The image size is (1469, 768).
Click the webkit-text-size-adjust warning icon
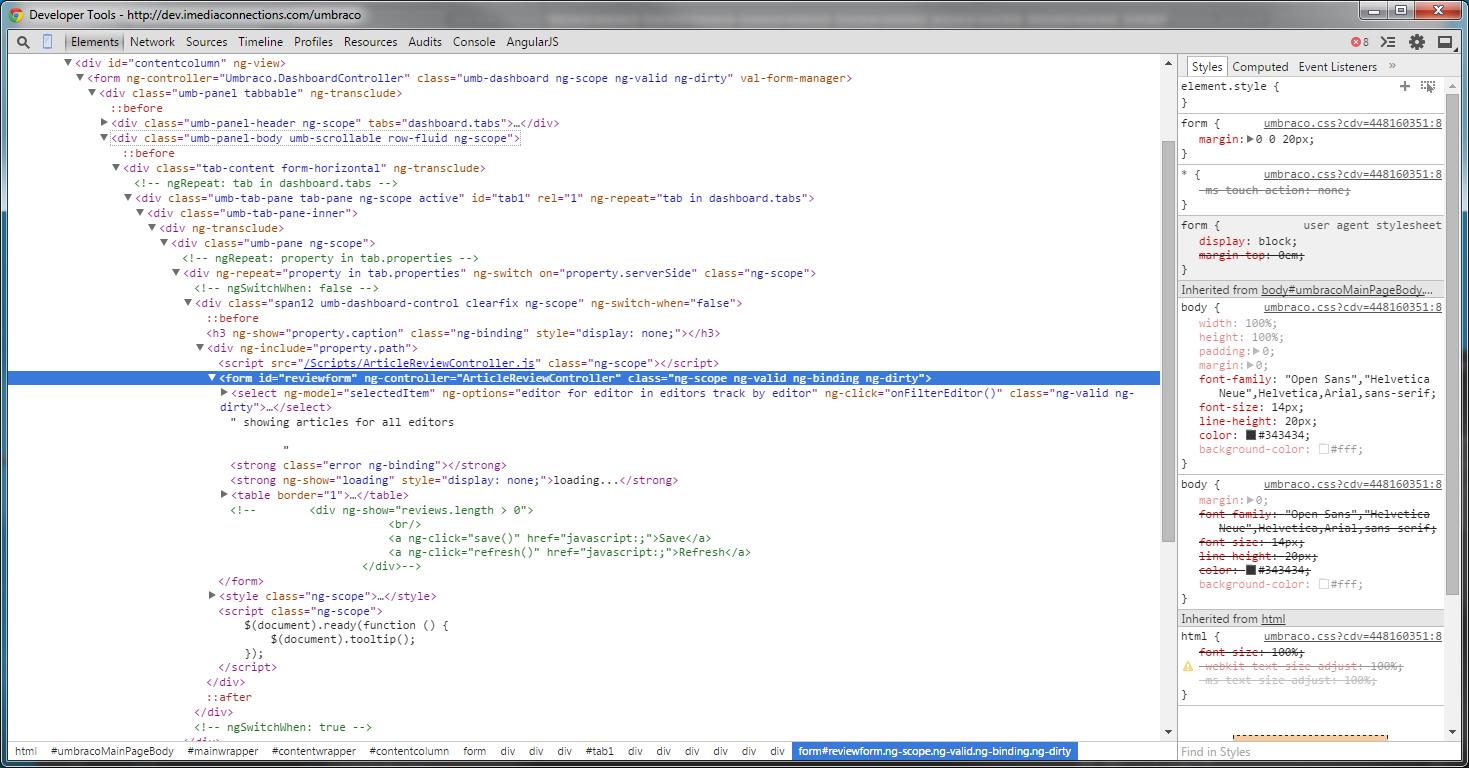point(1188,666)
